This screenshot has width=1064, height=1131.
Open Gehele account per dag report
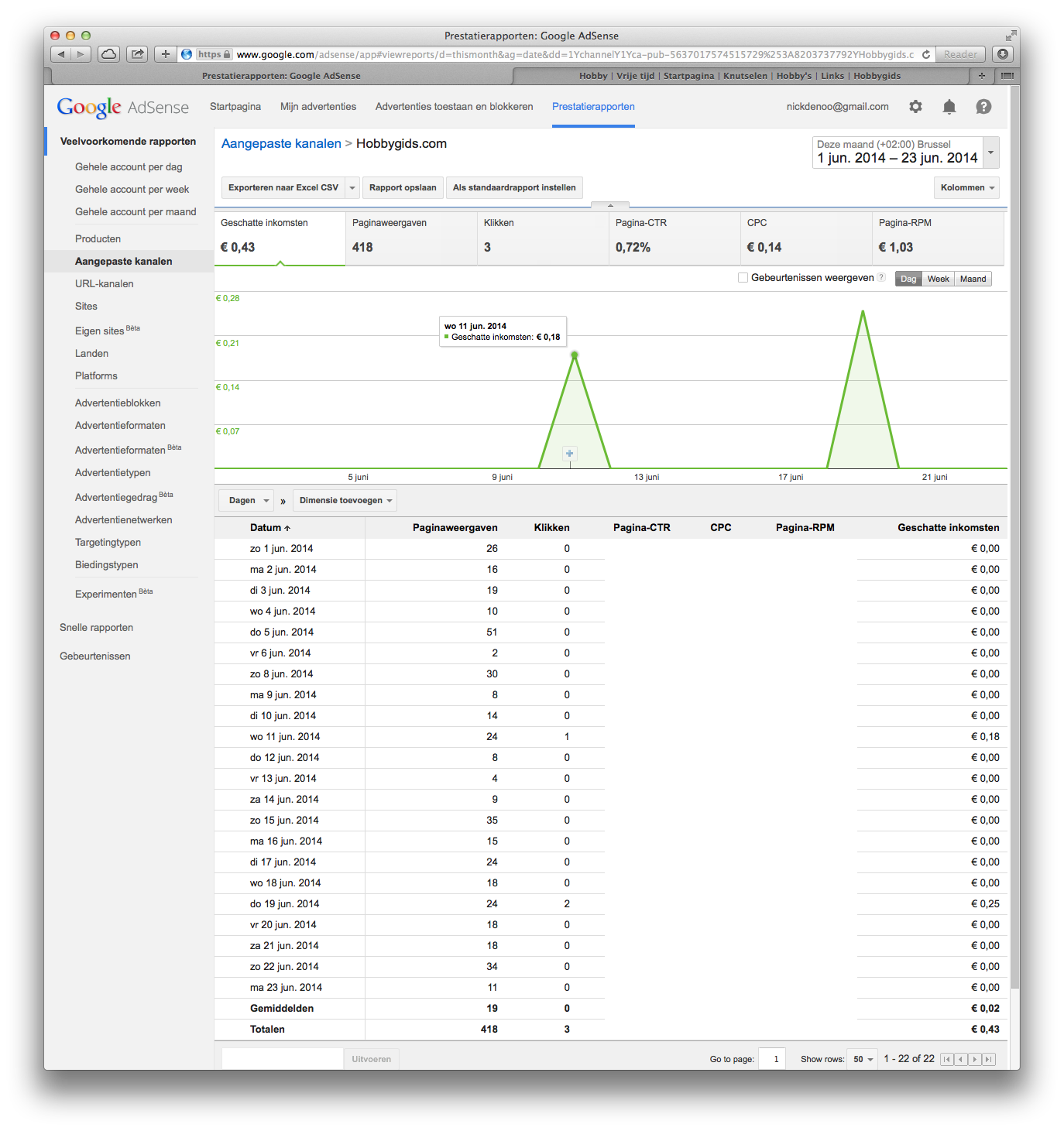tap(129, 167)
